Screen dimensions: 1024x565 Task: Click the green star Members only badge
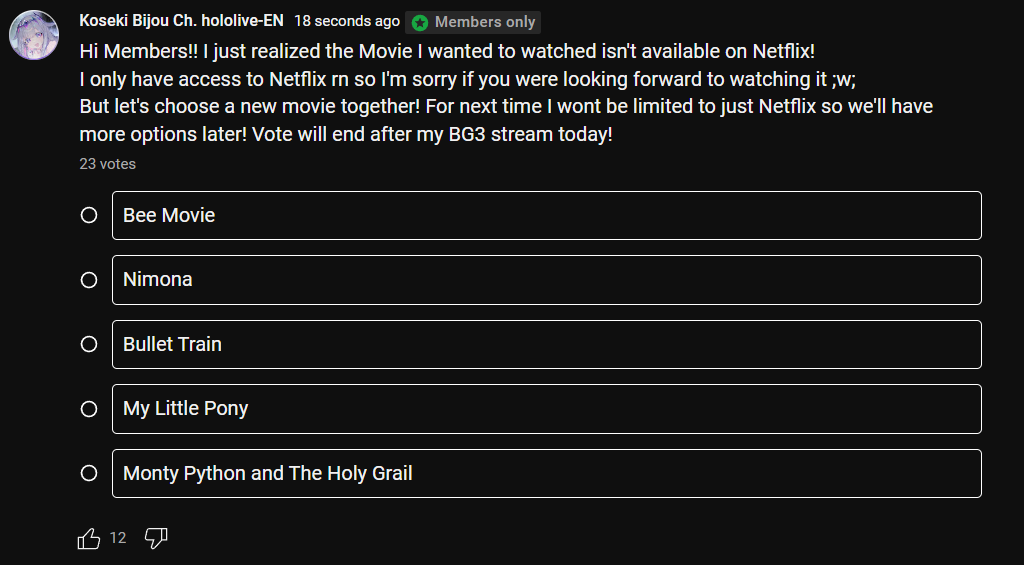473,22
